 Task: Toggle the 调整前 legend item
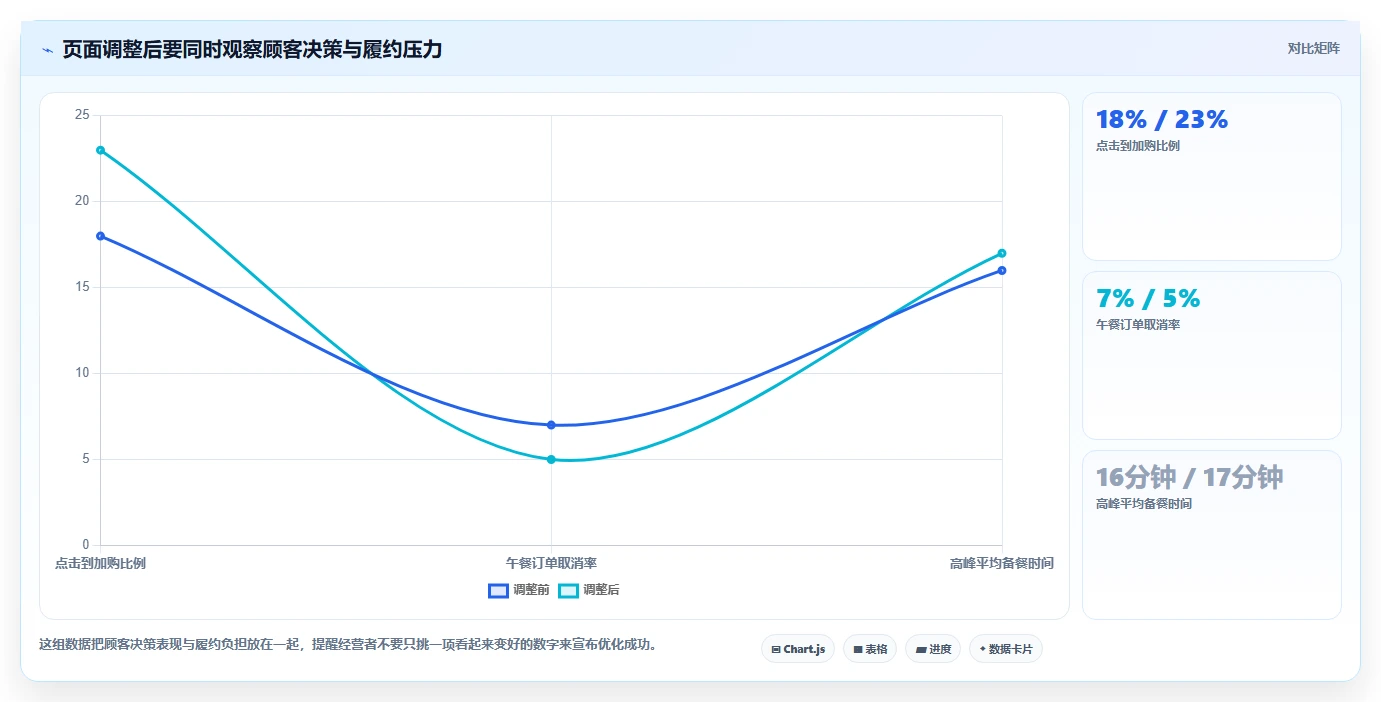click(519, 590)
